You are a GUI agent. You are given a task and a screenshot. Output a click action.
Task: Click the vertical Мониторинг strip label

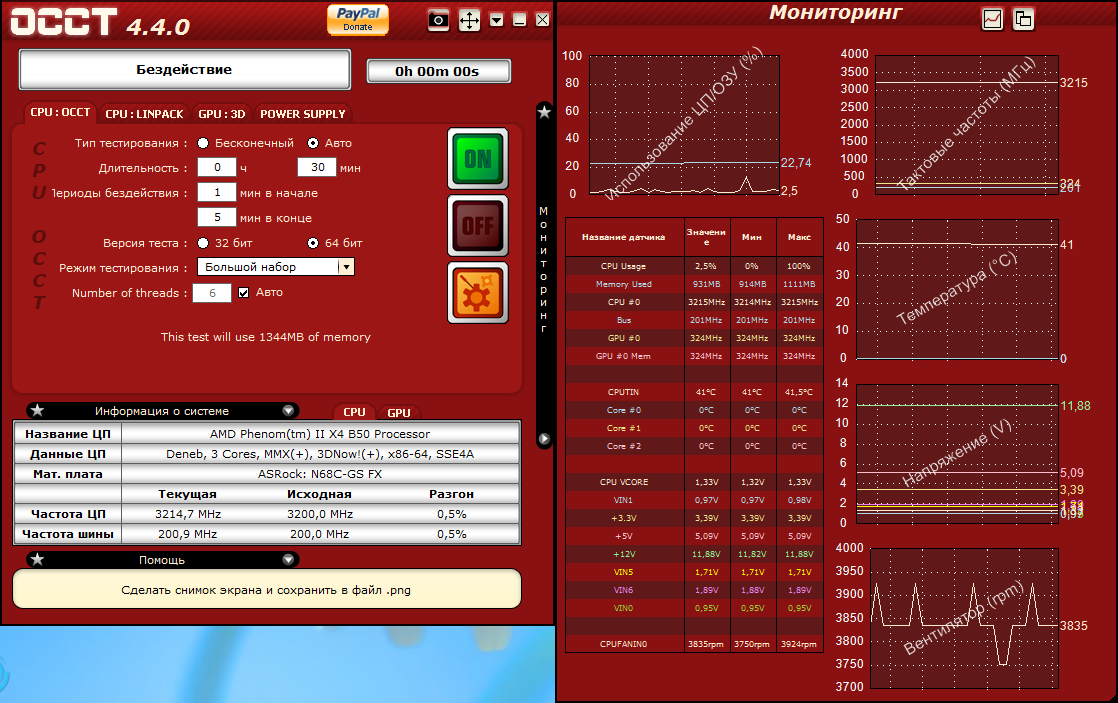pyautogui.click(x=544, y=270)
